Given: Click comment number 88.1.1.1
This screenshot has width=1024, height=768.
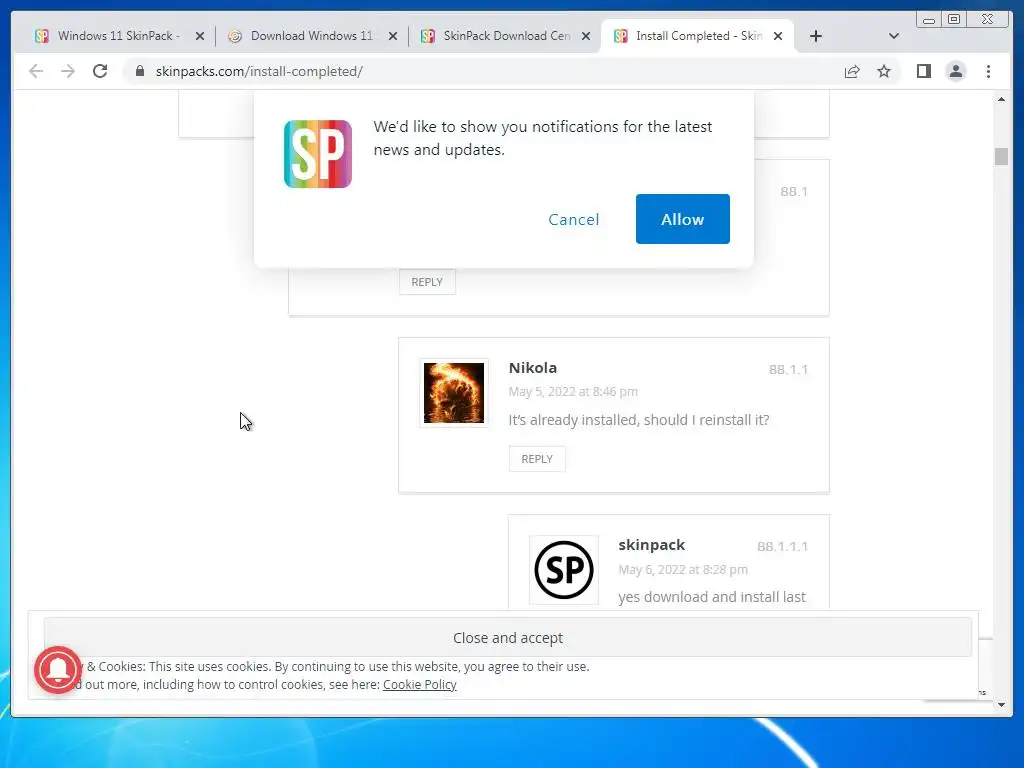Looking at the screenshot, I should pyautogui.click(x=782, y=547).
